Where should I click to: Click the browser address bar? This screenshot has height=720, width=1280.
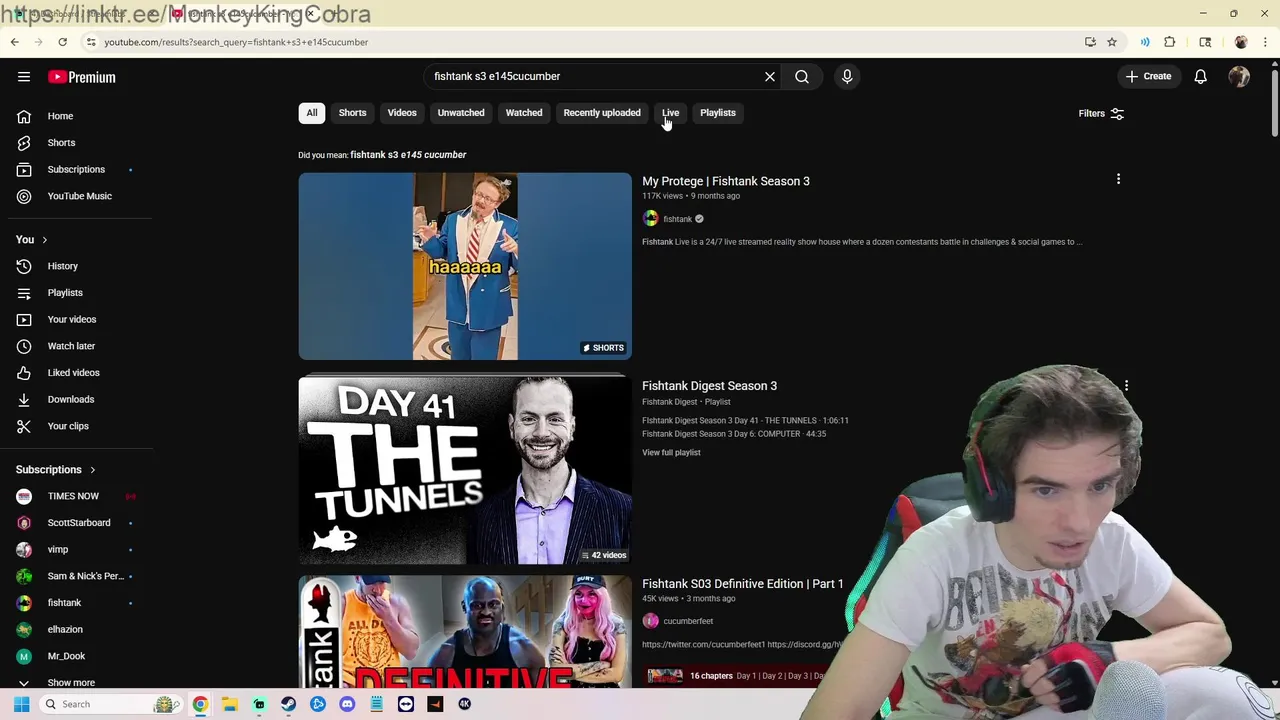click(580, 42)
